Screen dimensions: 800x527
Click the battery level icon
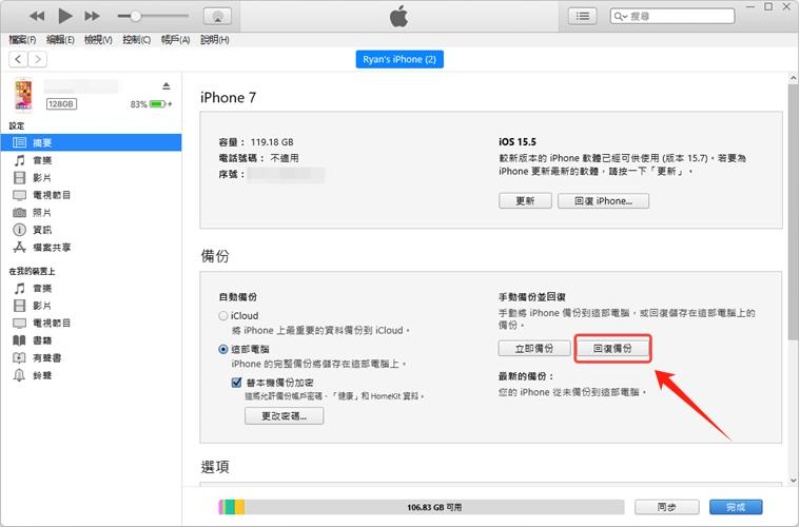click(158, 104)
